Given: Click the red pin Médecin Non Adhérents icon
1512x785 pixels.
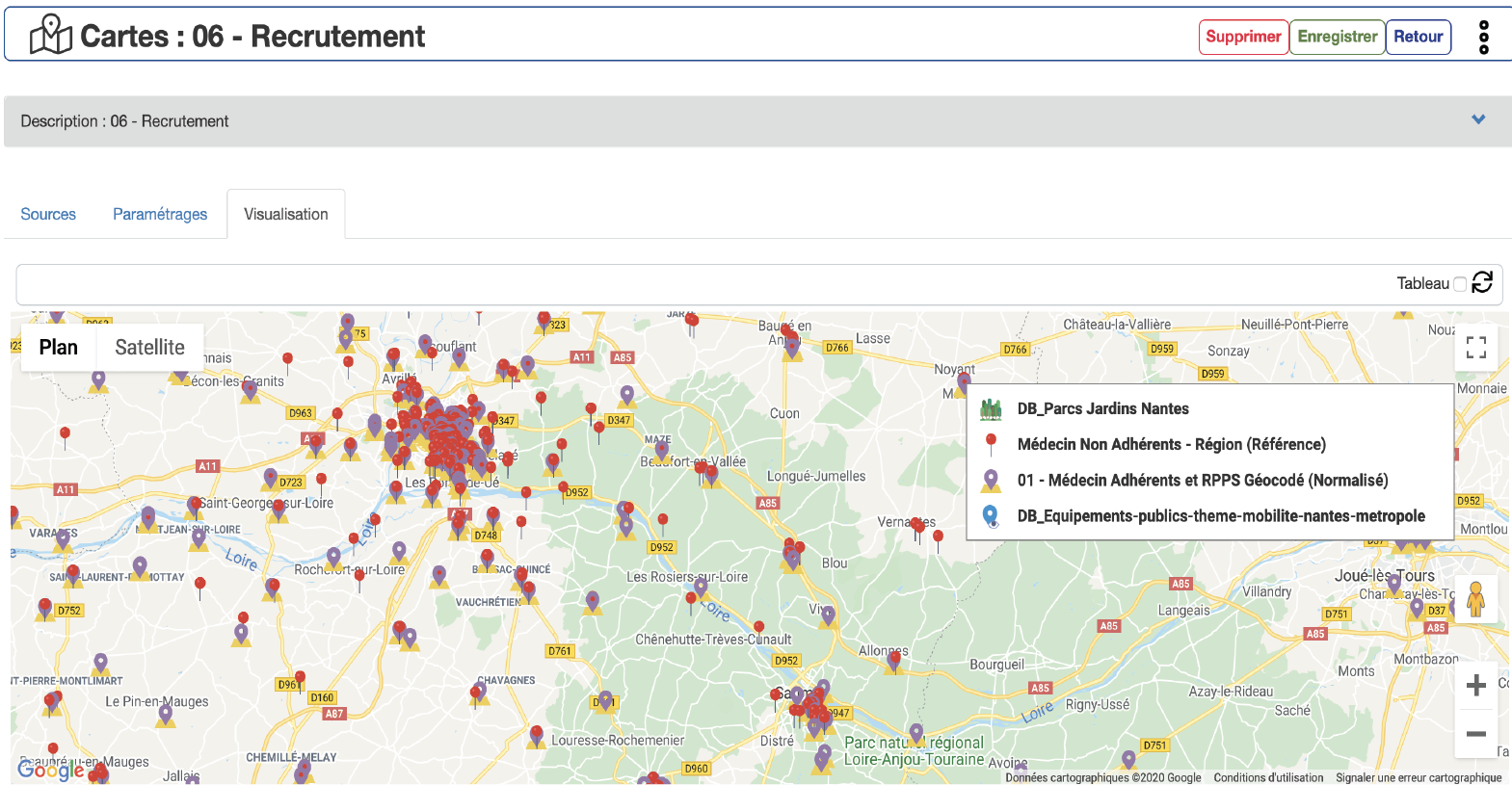Looking at the screenshot, I should click(991, 444).
